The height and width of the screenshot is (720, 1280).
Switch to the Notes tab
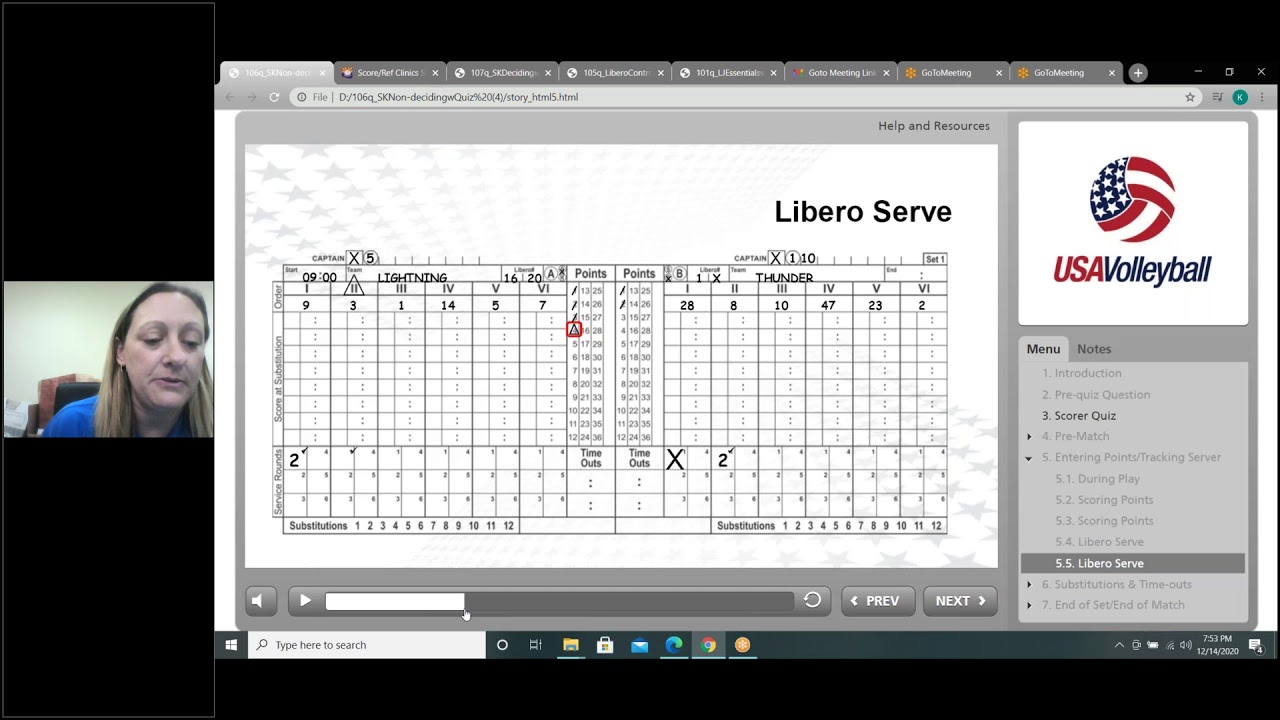(x=1094, y=349)
